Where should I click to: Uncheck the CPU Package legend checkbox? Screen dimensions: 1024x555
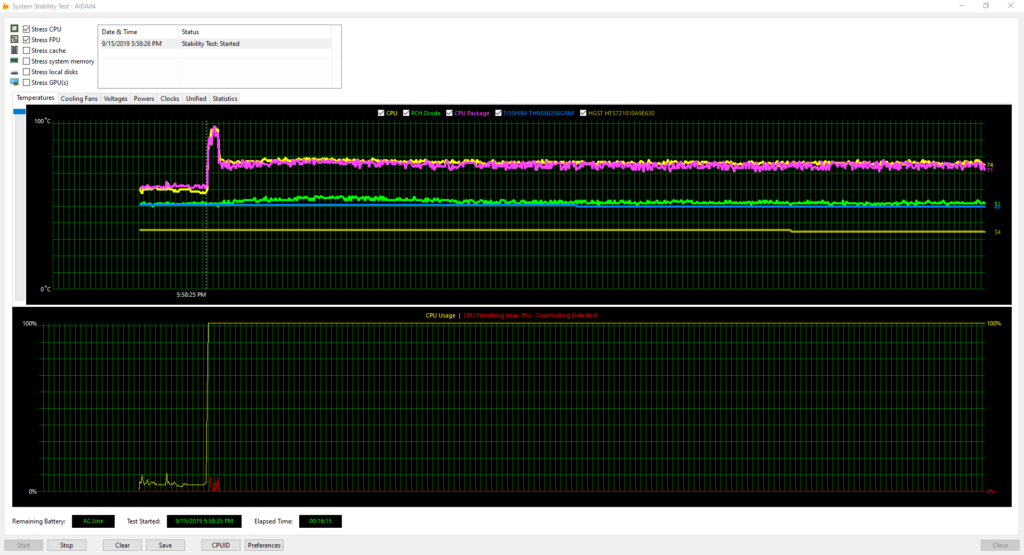450,113
